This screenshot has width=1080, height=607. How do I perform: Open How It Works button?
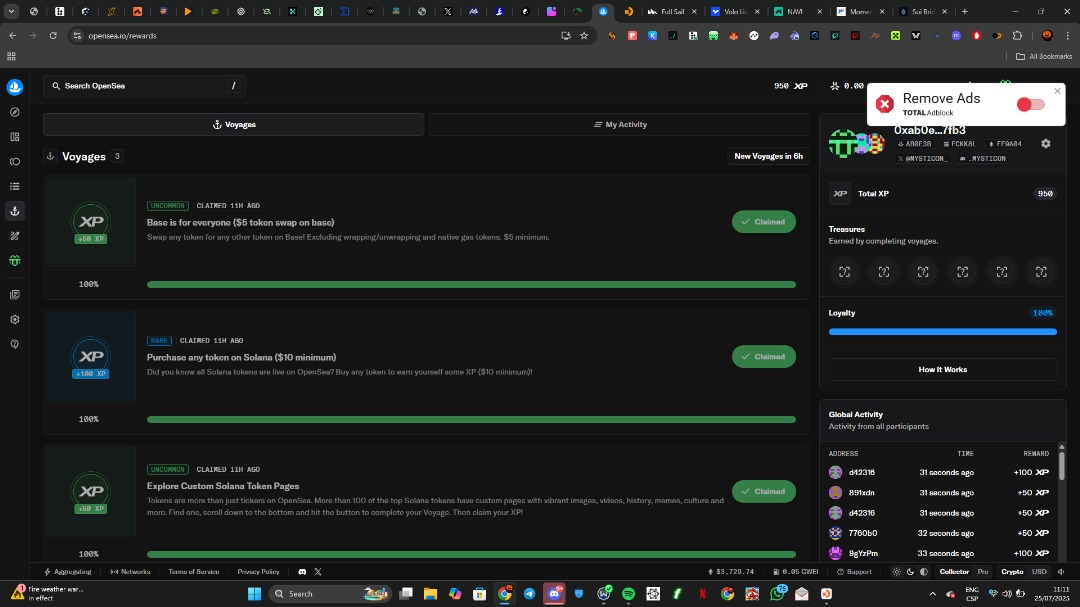point(942,369)
